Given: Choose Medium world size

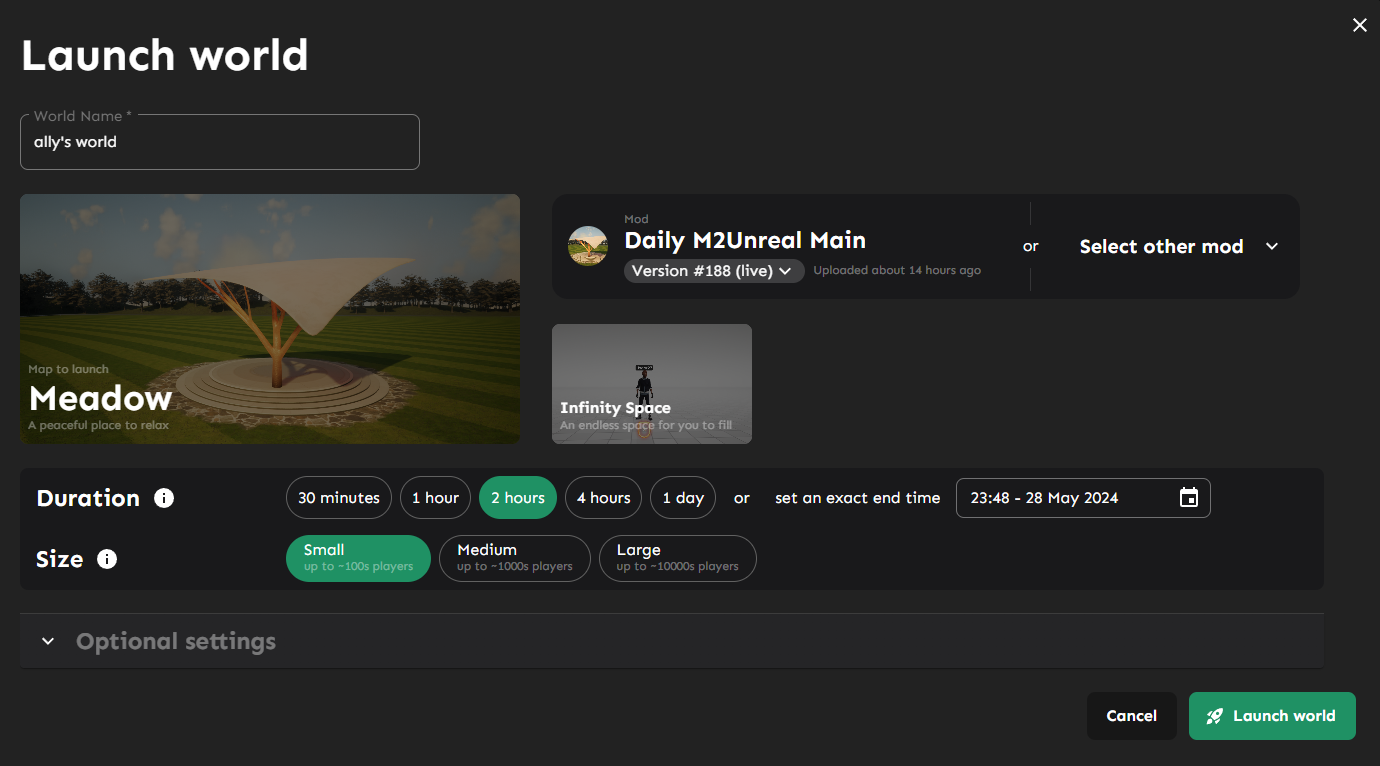Looking at the screenshot, I should click(514, 558).
